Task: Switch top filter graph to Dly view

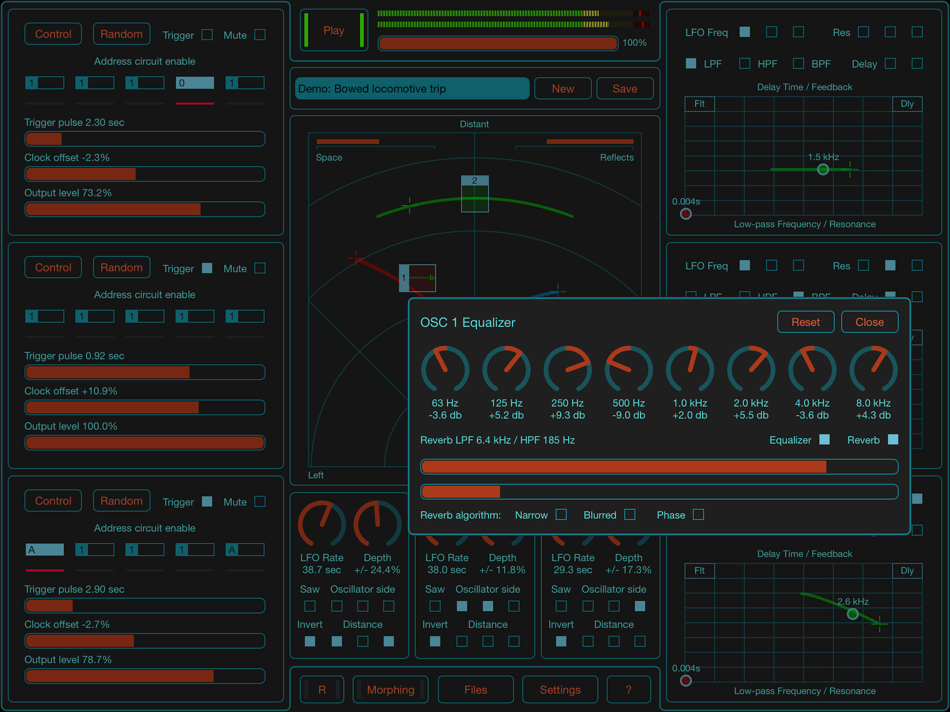Action: 906,103
